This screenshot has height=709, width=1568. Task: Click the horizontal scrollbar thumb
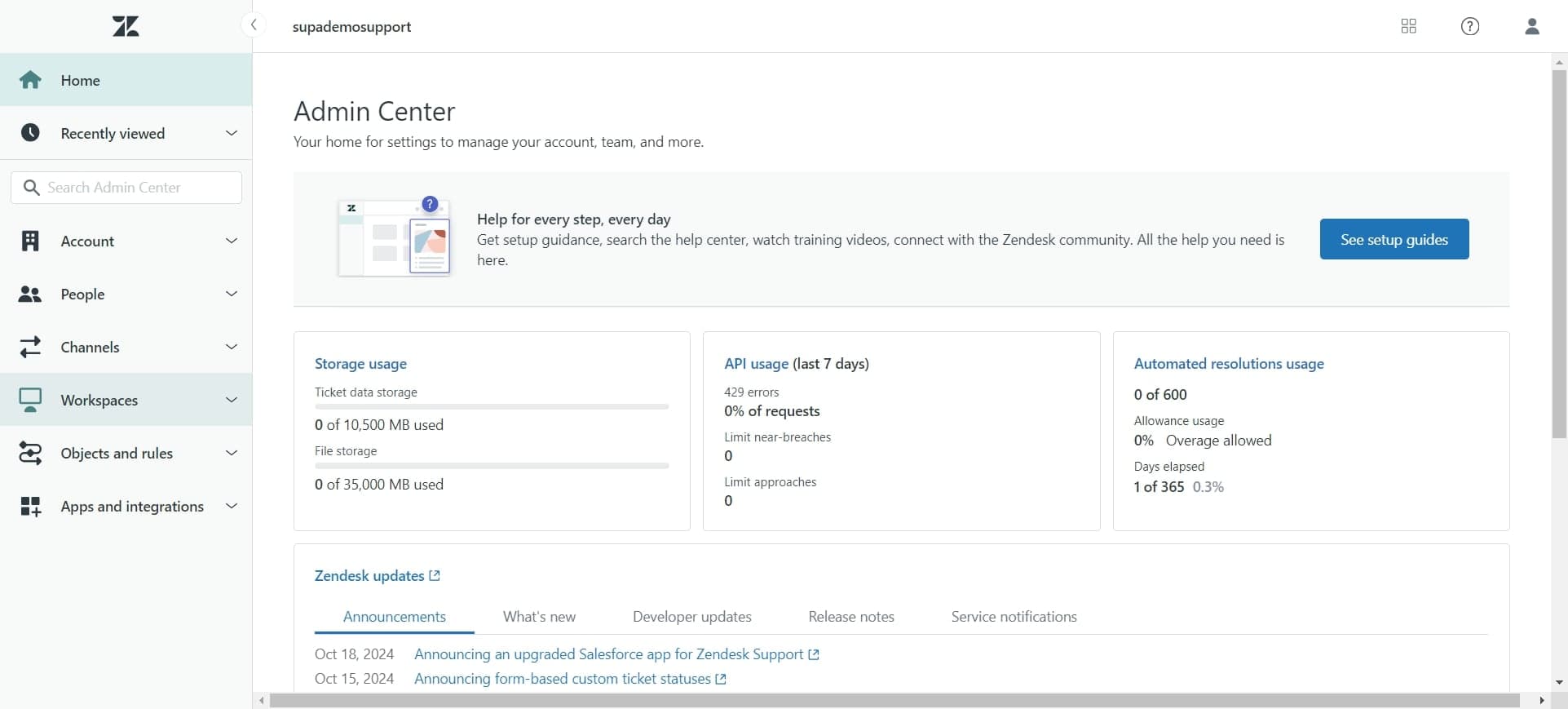click(894, 701)
